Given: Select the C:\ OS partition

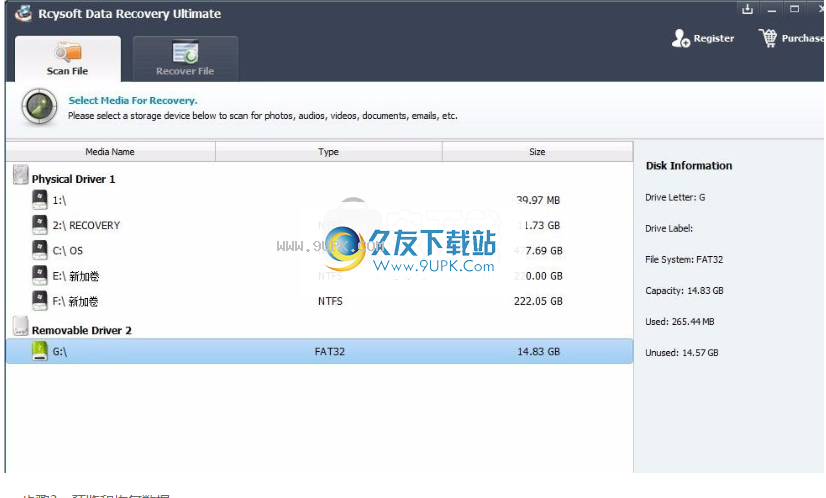Looking at the screenshot, I should (319, 251).
